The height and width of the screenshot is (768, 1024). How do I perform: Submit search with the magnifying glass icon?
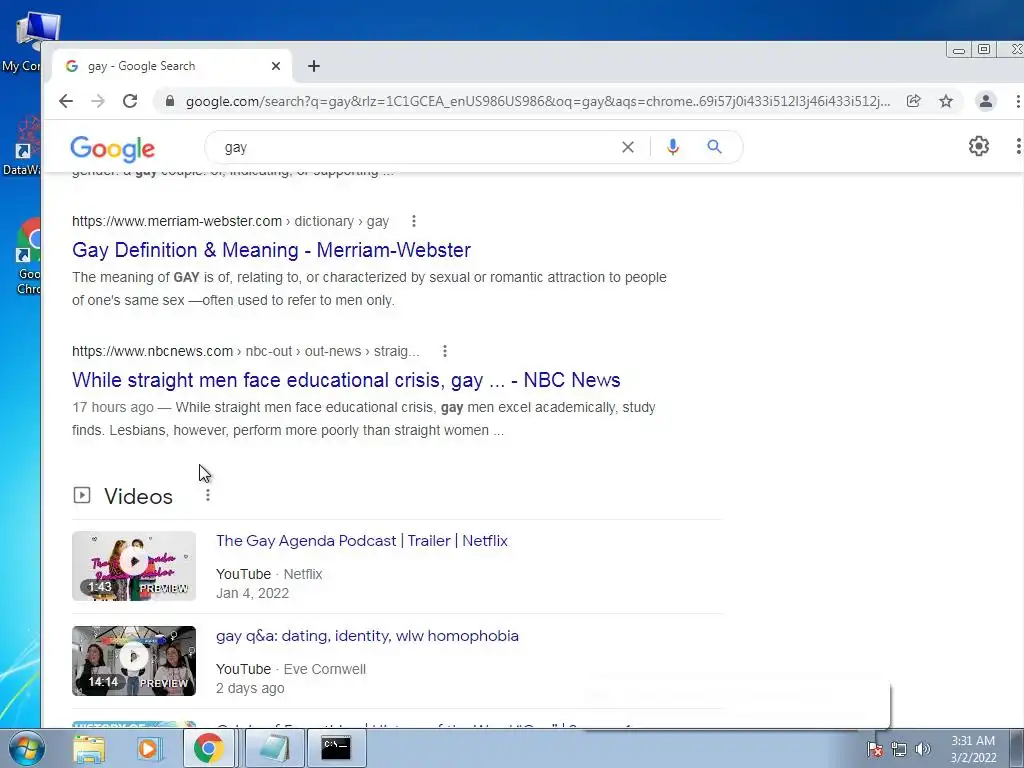point(714,147)
